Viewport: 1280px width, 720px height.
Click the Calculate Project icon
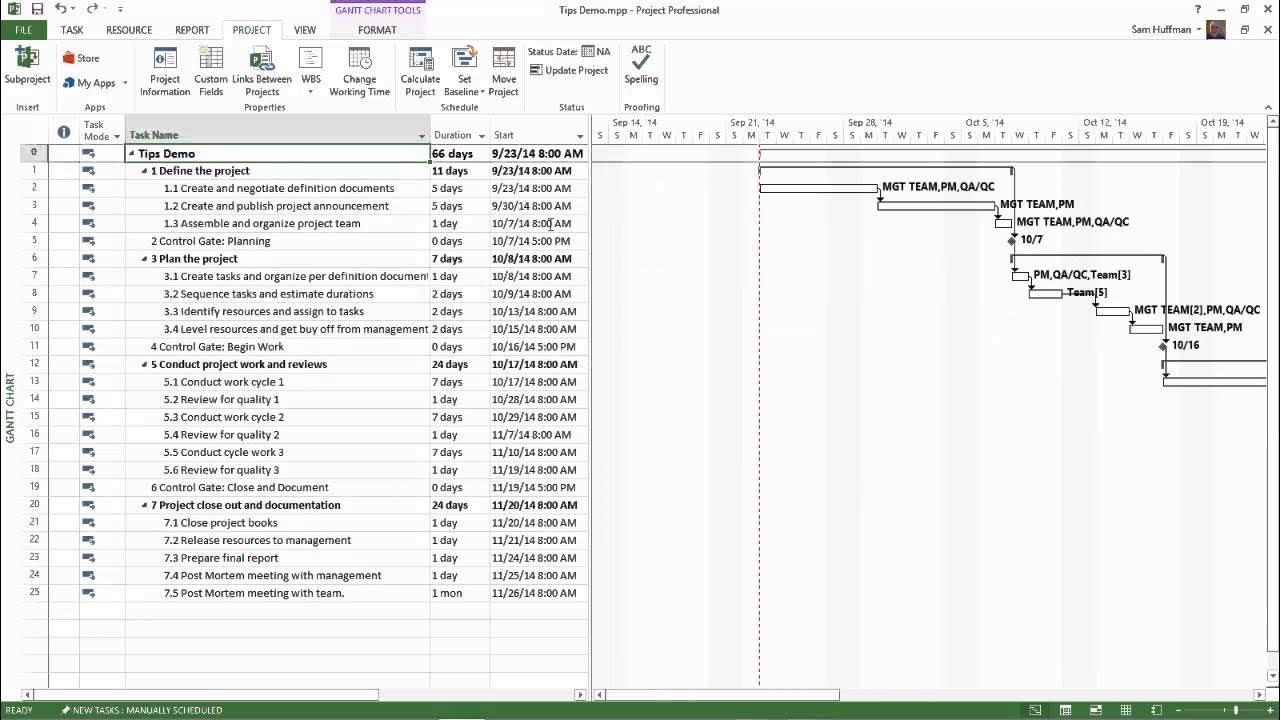tap(420, 70)
